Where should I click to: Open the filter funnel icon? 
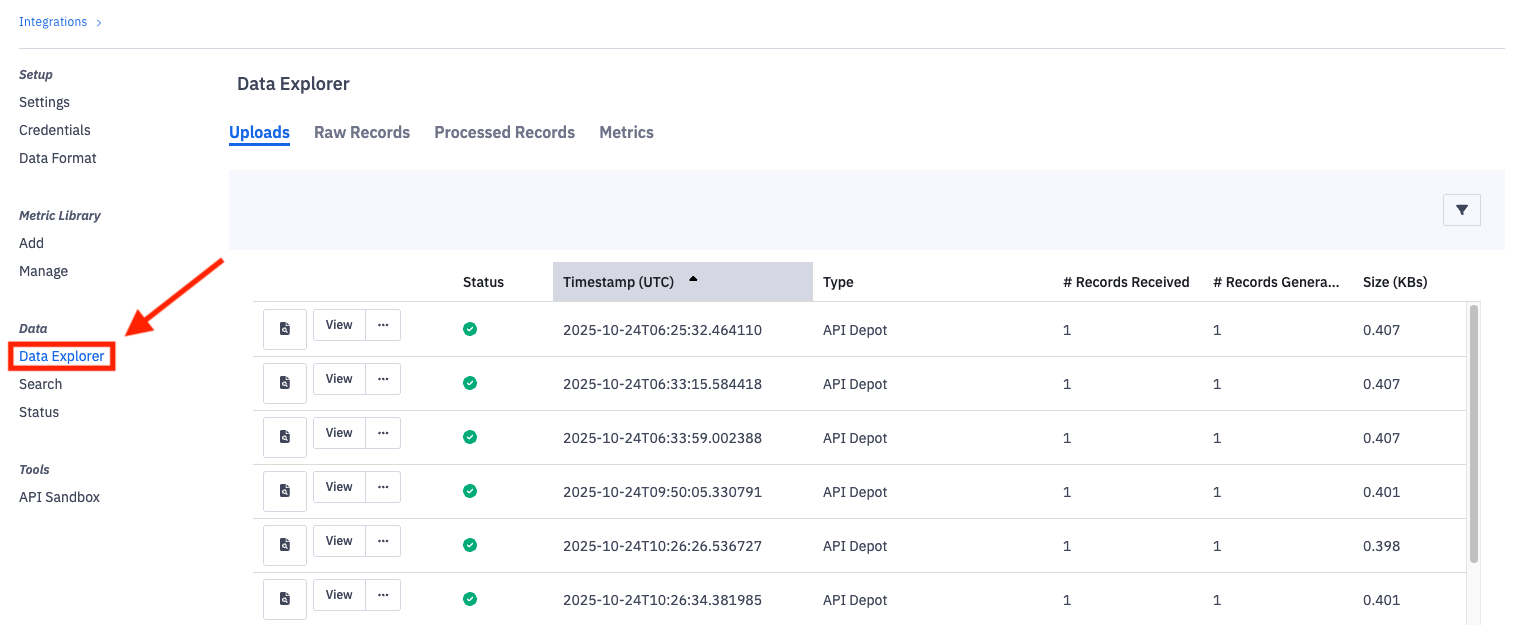1461,210
